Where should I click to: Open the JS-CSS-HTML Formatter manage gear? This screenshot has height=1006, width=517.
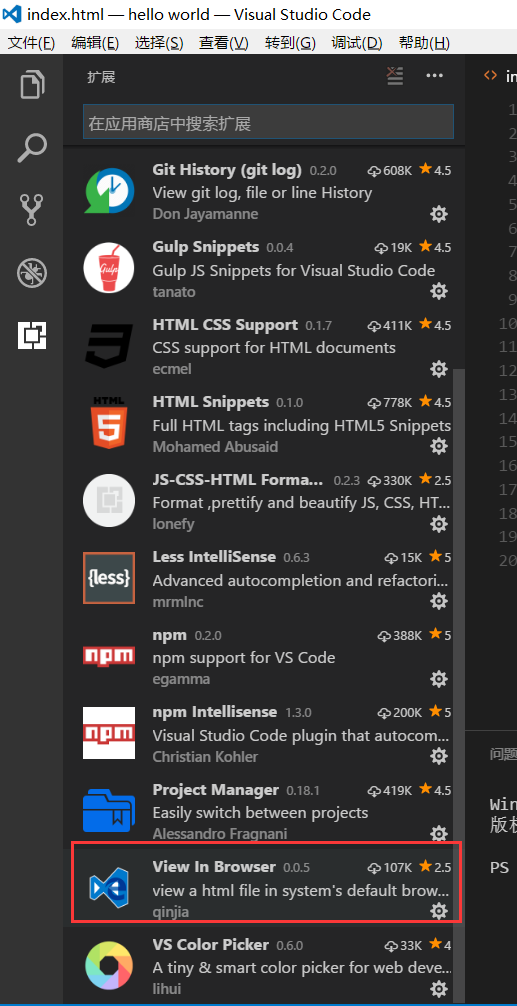439,524
